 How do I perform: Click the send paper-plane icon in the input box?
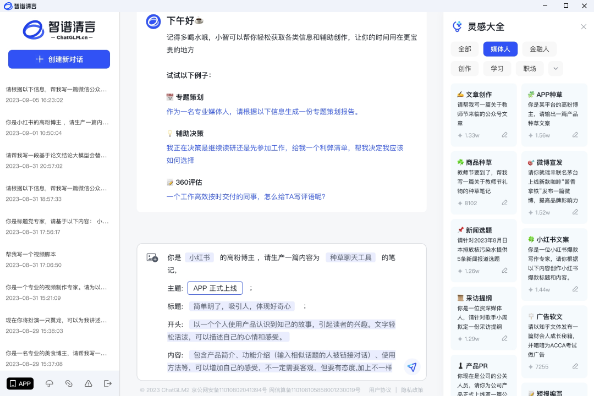[412, 366]
